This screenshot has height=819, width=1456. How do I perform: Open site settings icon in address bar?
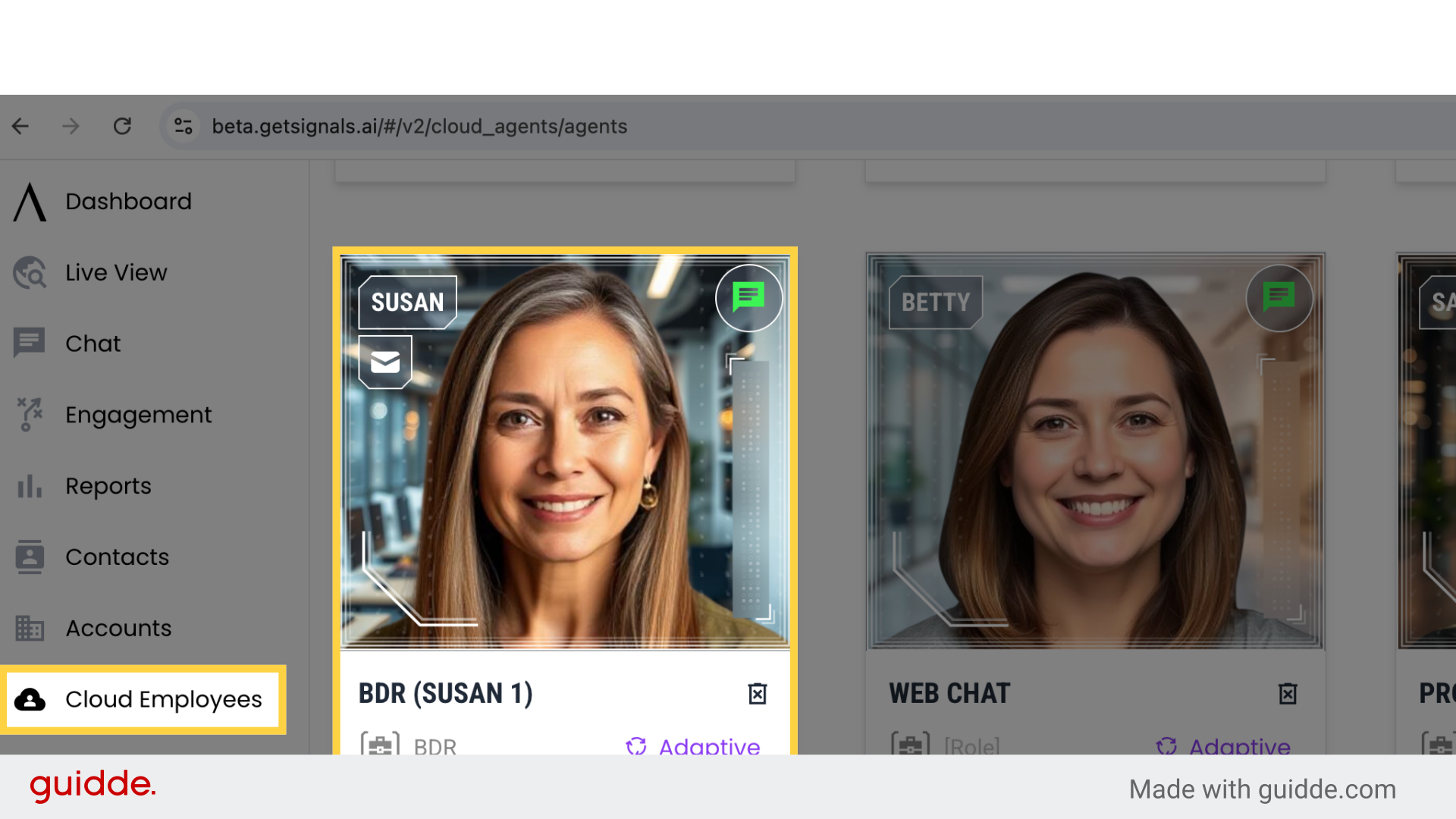click(183, 126)
